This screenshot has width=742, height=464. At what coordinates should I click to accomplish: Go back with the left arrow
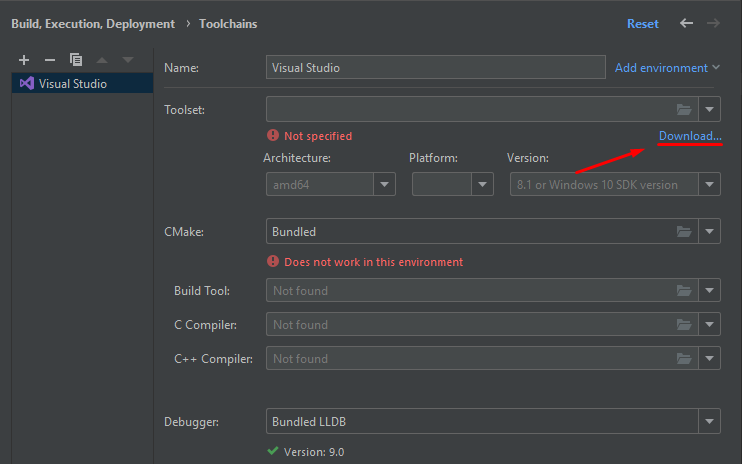tap(686, 23)
